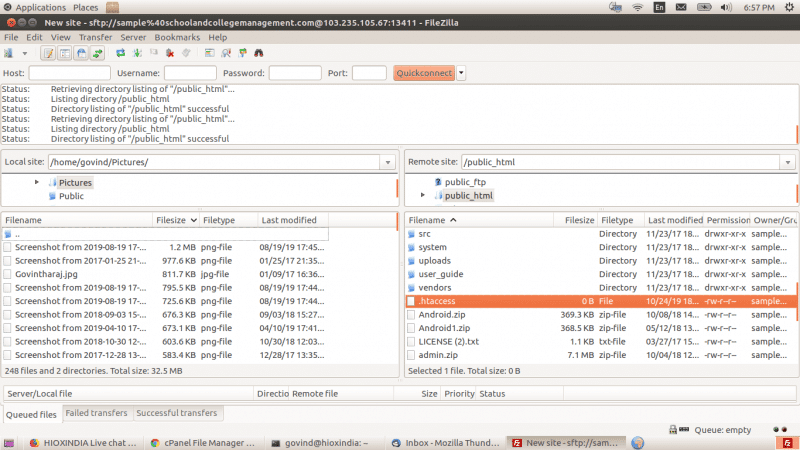The image size is (800, 450).
Task: Search remote files with binoculars icon
Action: coord(259,53)
